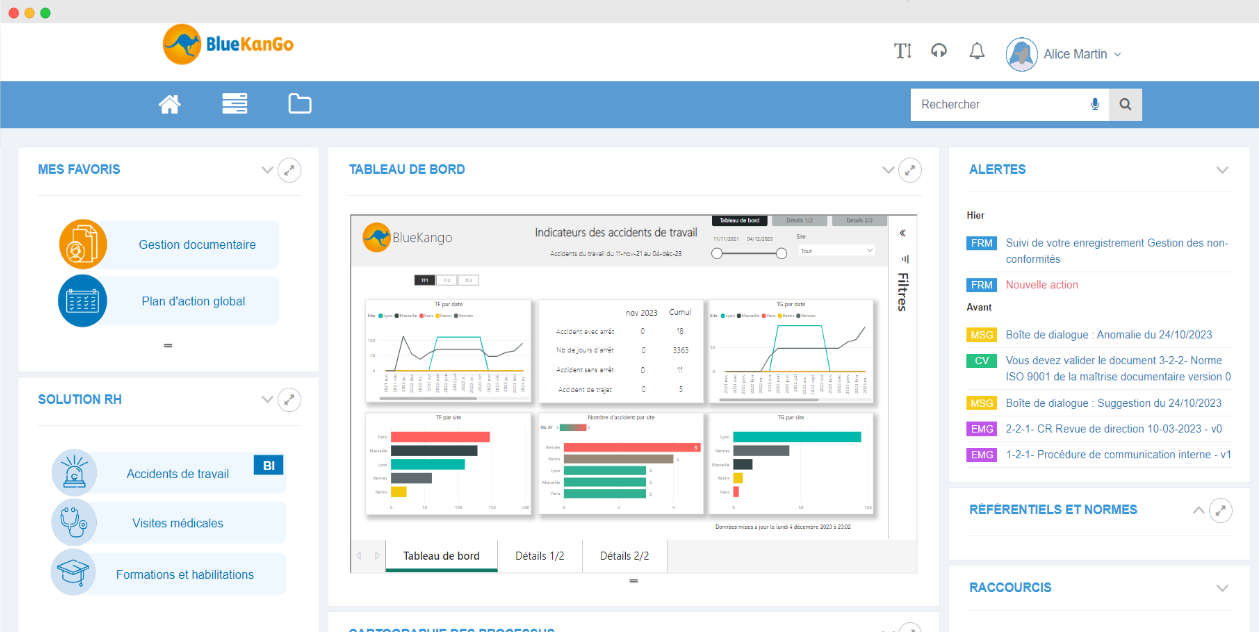Click the Home icon in navigation bar
Screen dimensions: 1259x632
[170, 104]
